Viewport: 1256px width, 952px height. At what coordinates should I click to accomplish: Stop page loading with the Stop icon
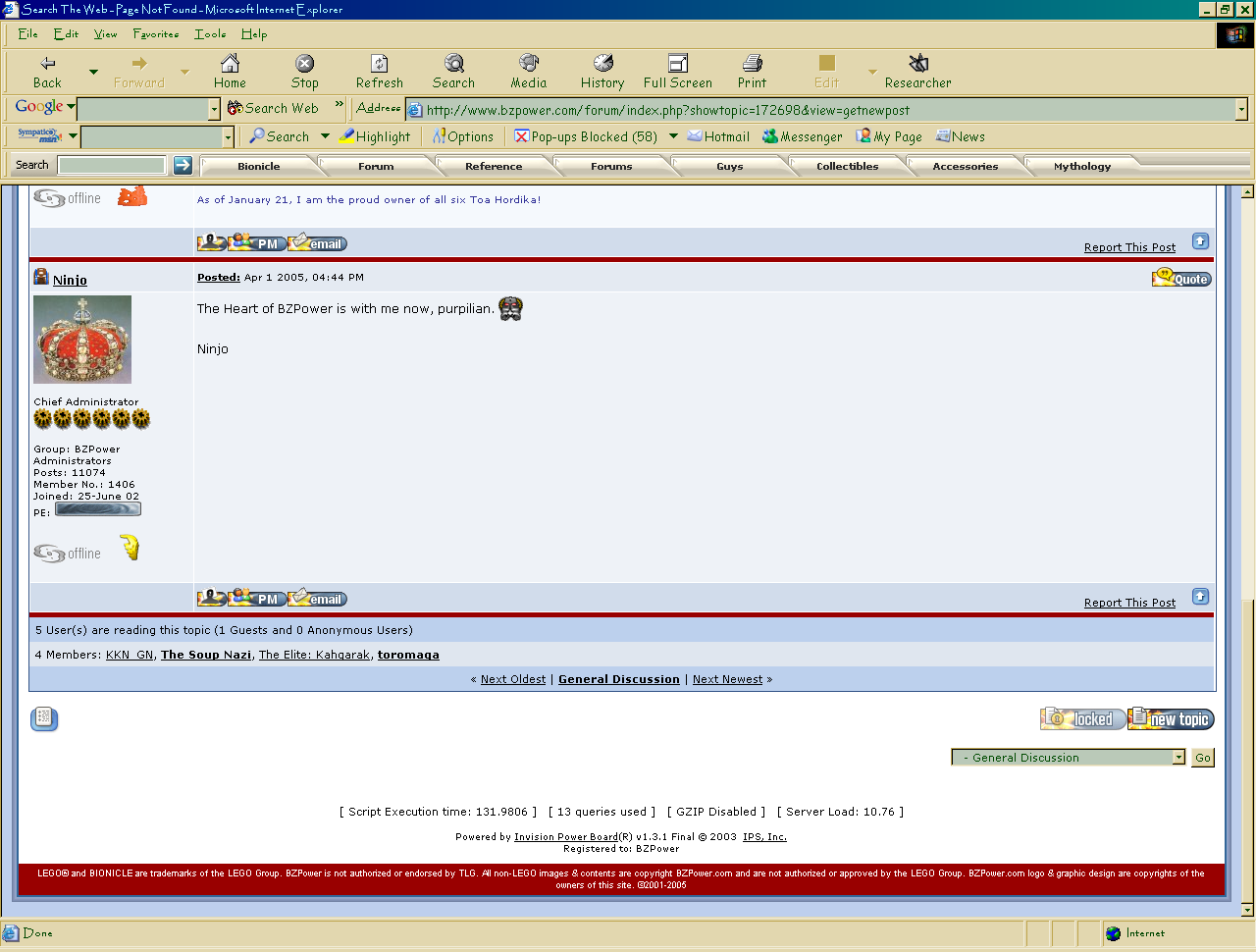click(x=304, y=73)
